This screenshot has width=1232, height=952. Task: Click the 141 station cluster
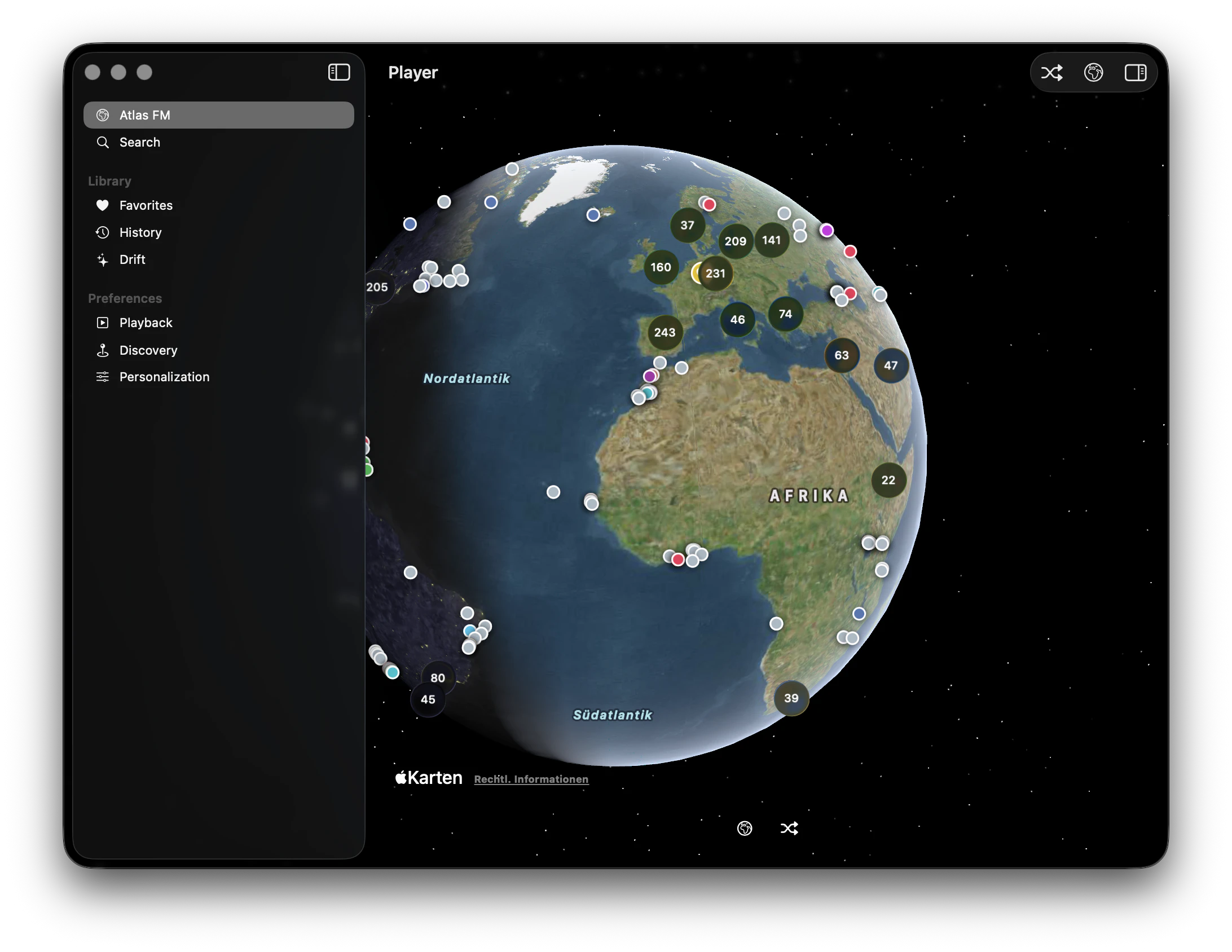[771, 240]
